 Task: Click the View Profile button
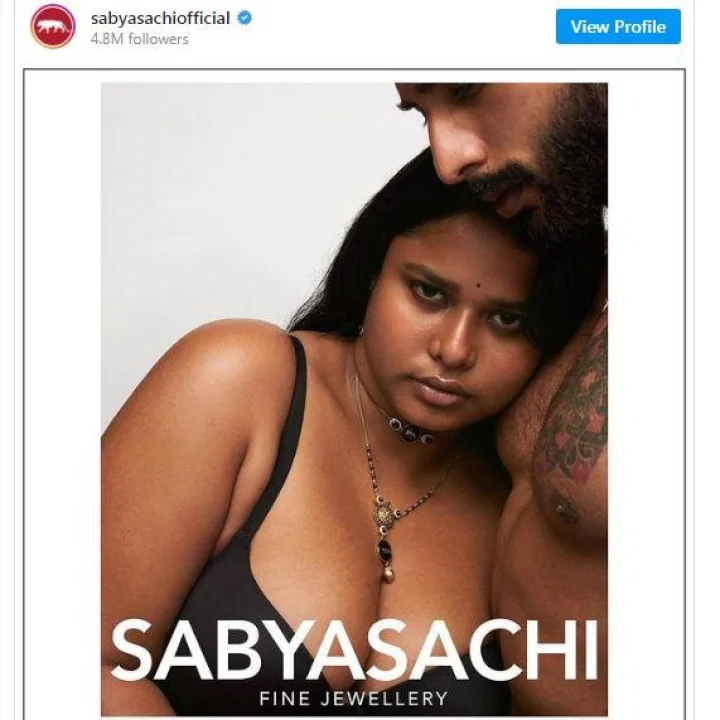pos(618,27)
